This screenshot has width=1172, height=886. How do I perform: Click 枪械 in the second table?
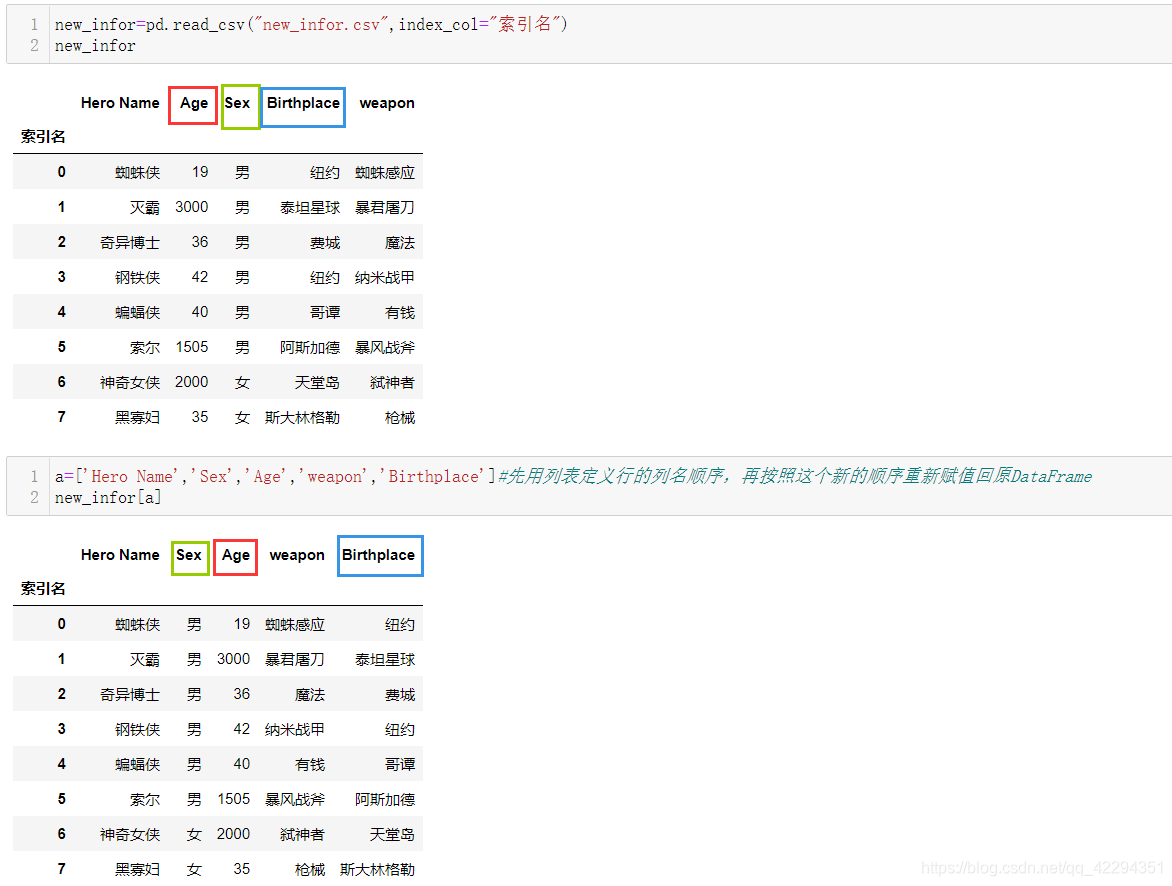(x=310, y=869)
